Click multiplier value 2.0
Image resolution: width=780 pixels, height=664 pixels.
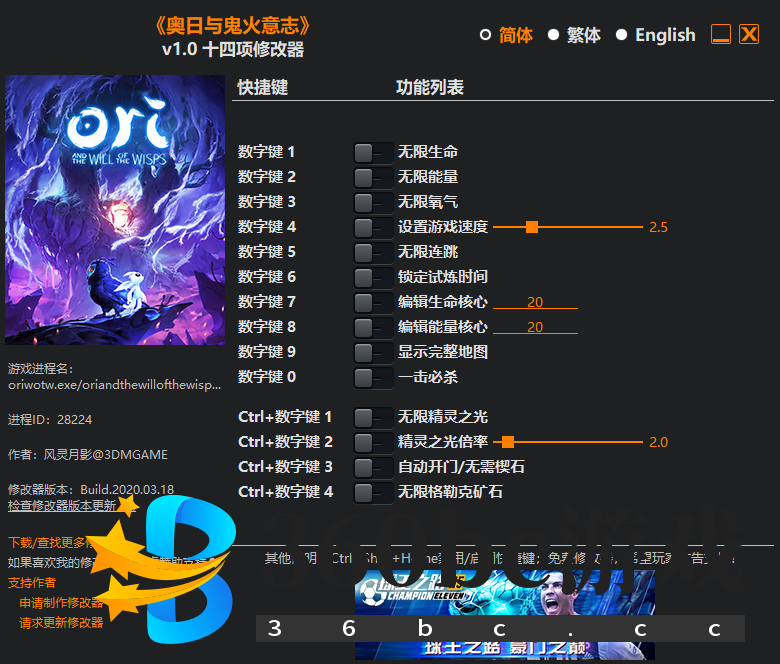tap(658, 442)
